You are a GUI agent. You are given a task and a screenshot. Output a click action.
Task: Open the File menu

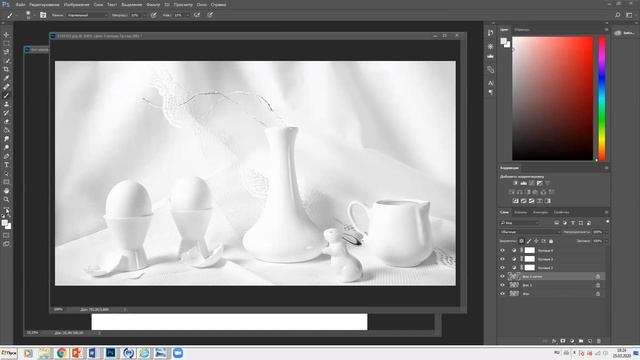[x=20, y=4]
